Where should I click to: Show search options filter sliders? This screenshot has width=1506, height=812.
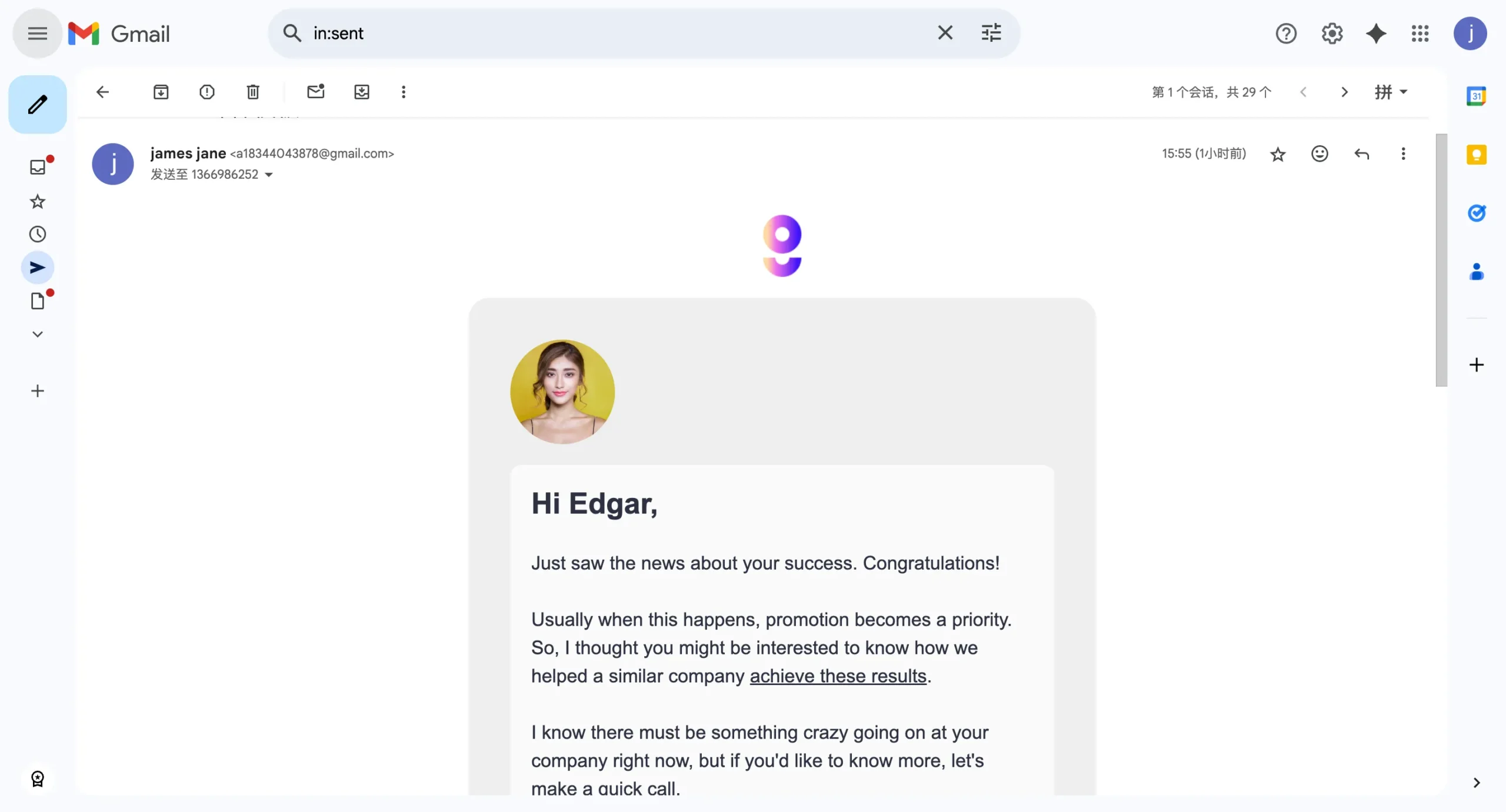(991, 33)
